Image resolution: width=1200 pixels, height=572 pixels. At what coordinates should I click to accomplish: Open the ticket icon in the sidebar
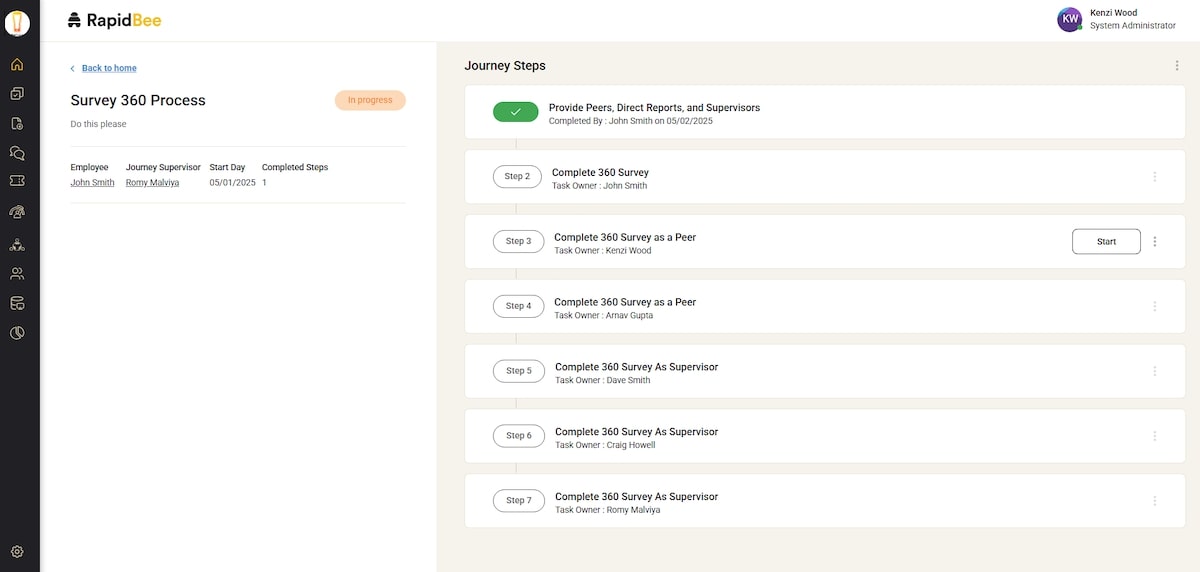point(17,181)
